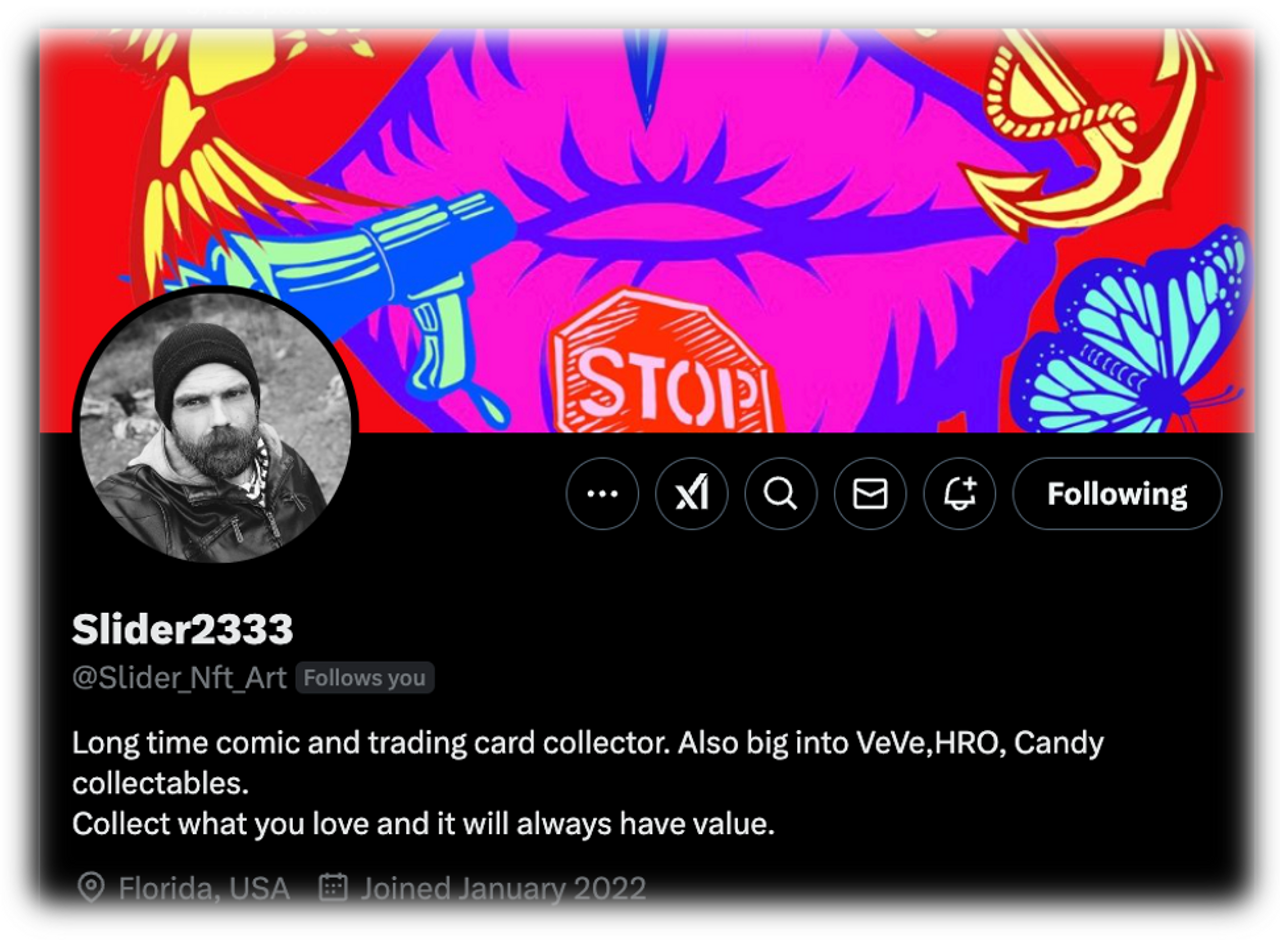Screen dimensions: 1280x940
Task: Turn on post notifications with bell icon
Action: tap(959, 493)
